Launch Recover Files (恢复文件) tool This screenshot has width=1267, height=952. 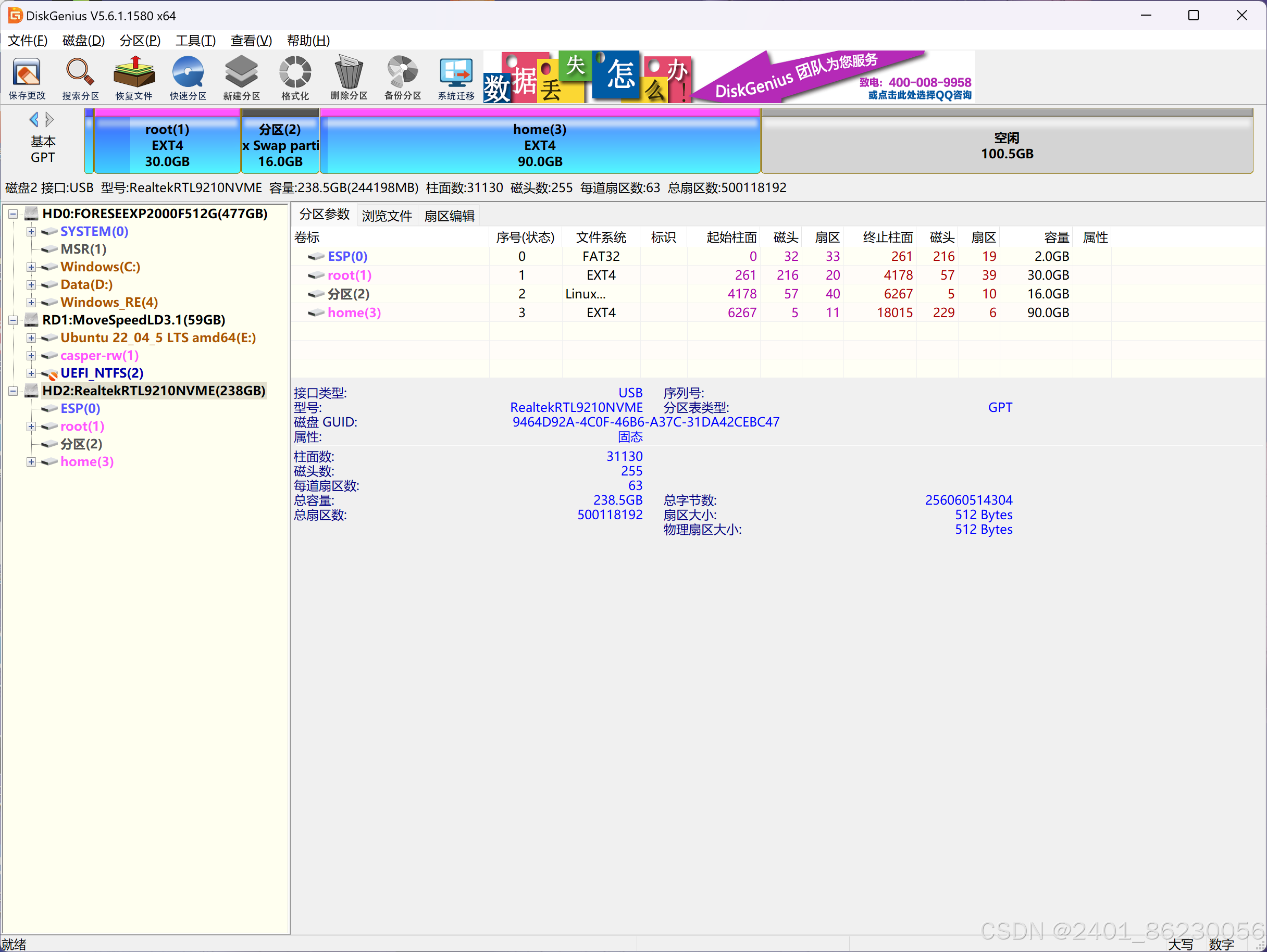134,79
